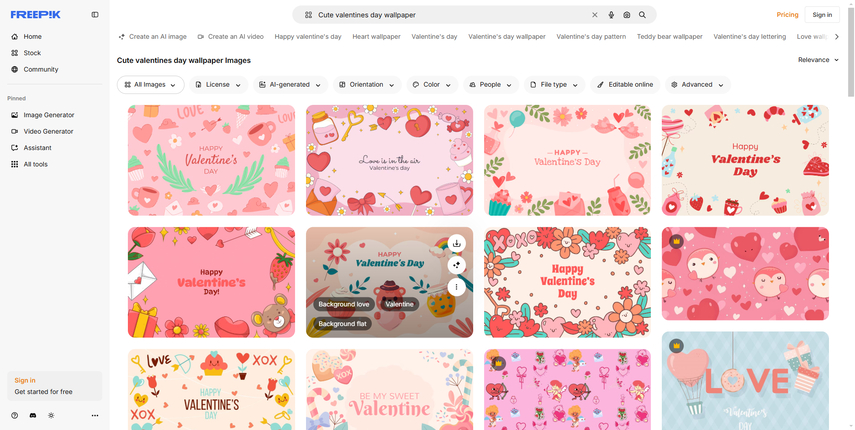The height and width of the screenshot is (430, 855).
Task: Expand All images filter dropdown
Action: tap(150, 85)
